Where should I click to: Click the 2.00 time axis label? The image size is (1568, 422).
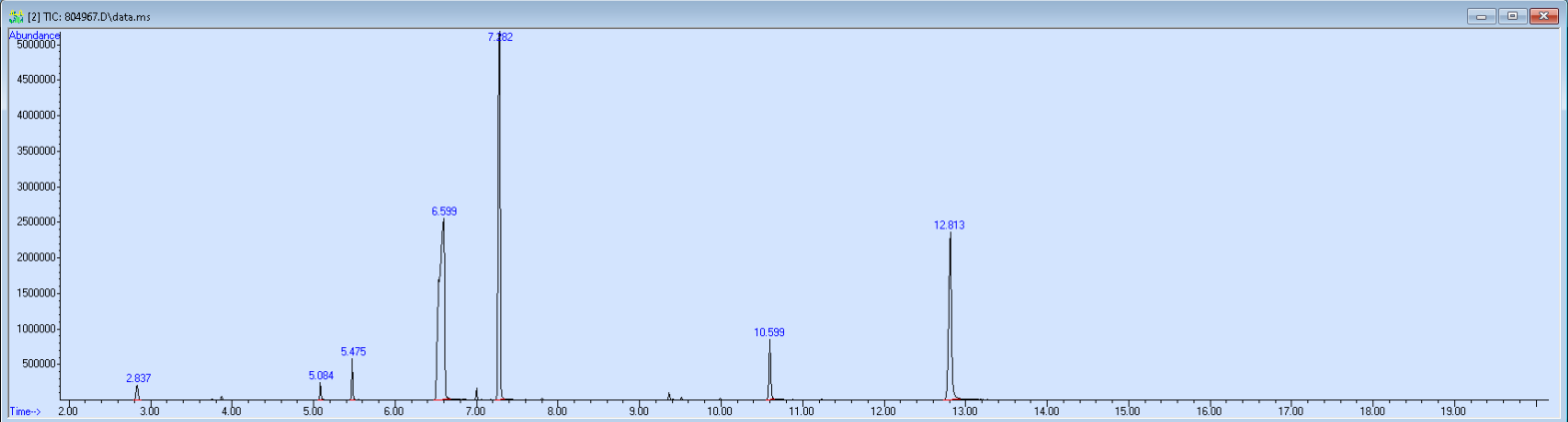pos(67,411)
